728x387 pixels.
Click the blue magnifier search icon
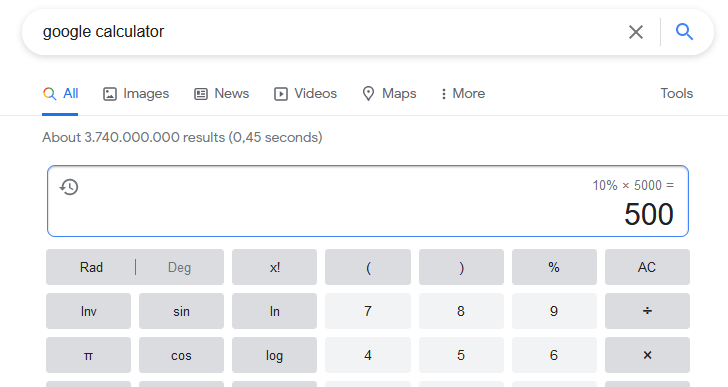(684, 32)
